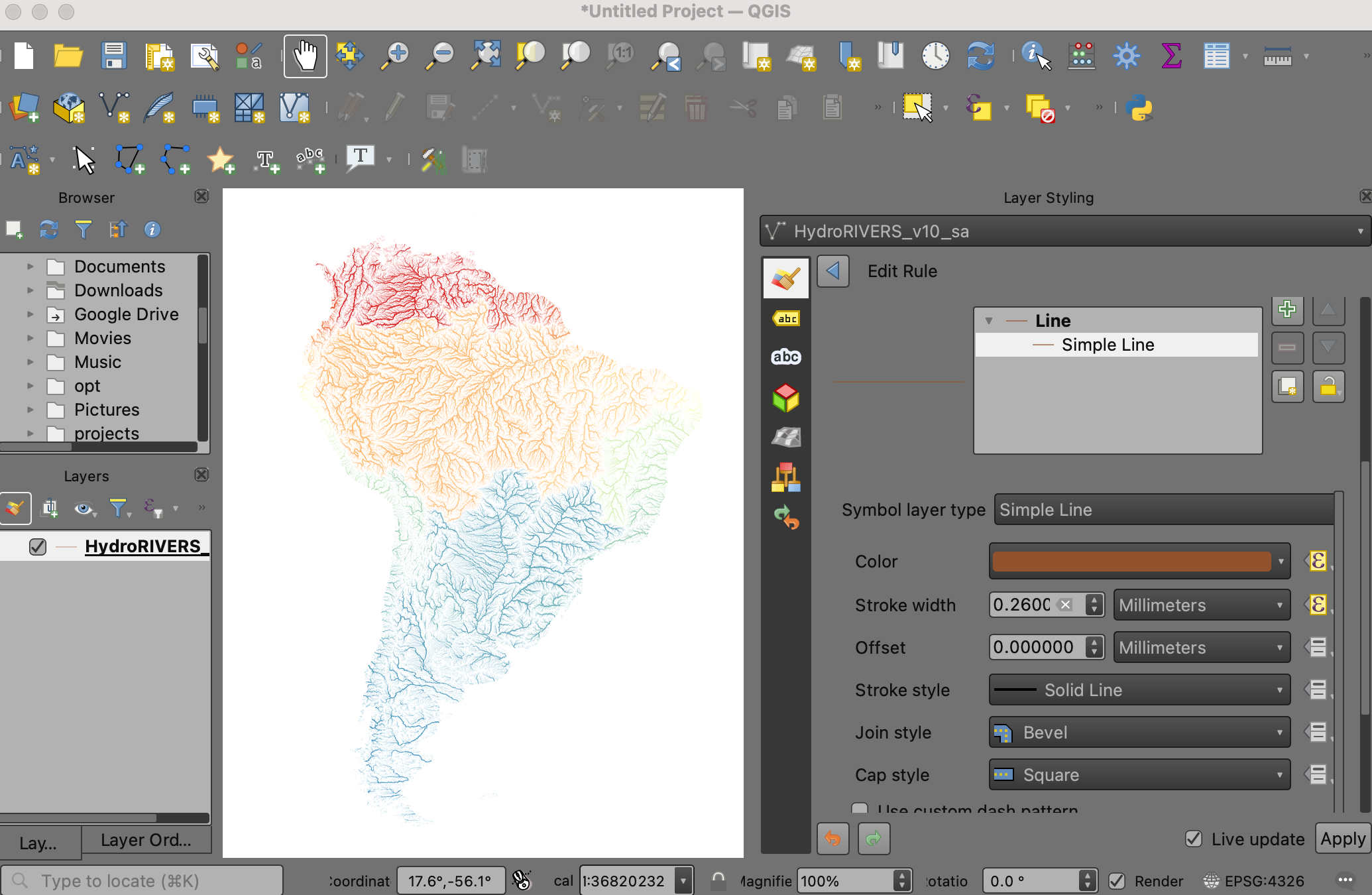Screen dimensions: 1372x895
Task: Click the Zoom In magnifier tool
Action: tap(395, 56)
